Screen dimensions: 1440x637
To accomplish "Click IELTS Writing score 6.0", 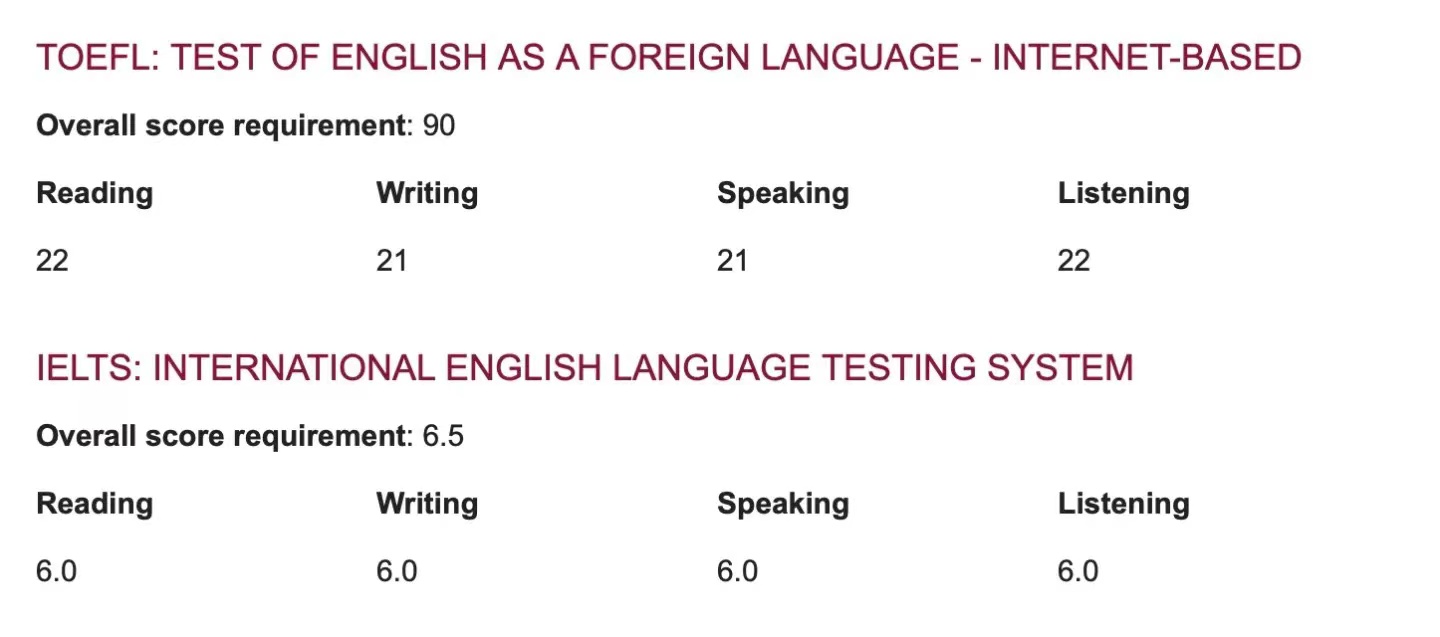I will pyautogui.click(x=397, y=571).
